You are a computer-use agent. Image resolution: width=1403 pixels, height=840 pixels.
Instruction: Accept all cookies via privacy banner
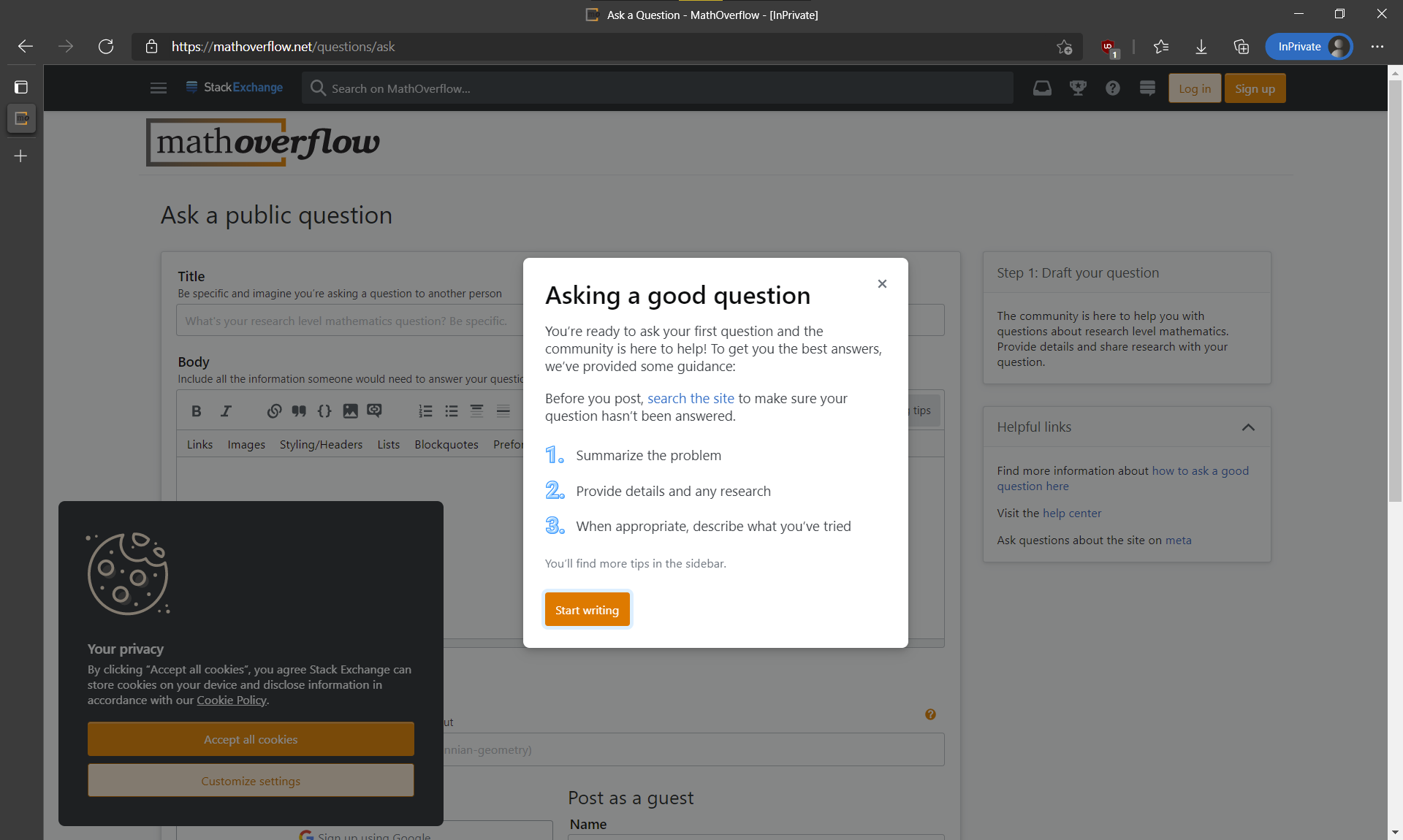coord(249,739)
